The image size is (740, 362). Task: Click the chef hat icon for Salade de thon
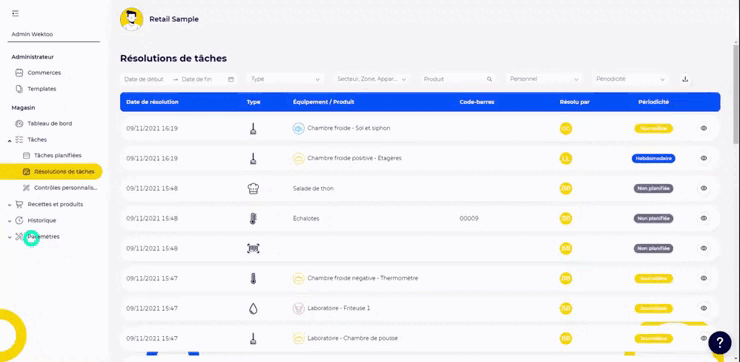coord(253,188)
